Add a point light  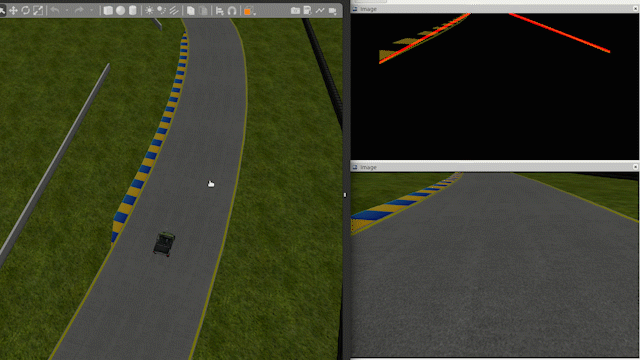149,11
